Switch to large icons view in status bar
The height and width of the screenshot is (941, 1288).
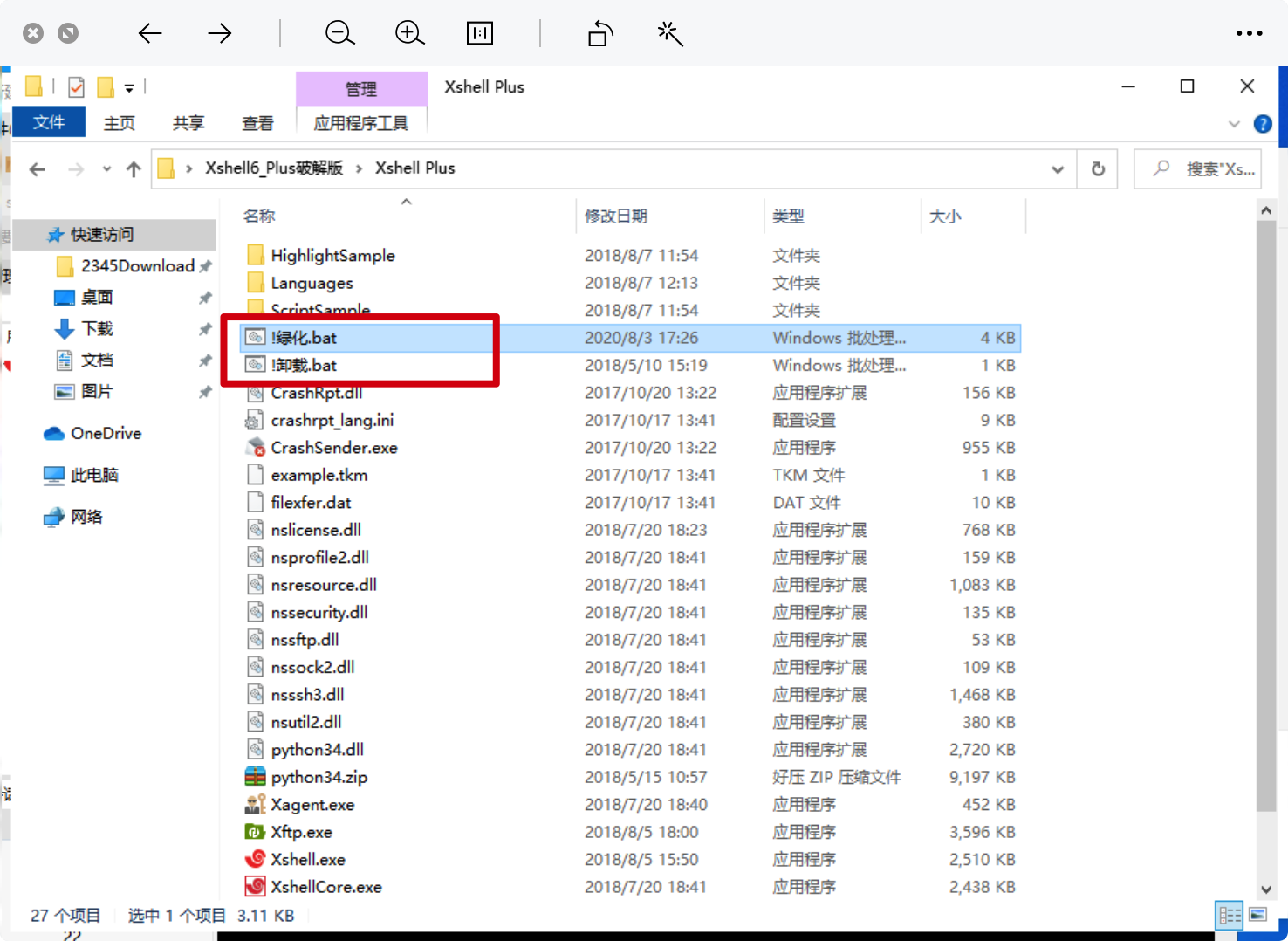(x=1257, y=915)
